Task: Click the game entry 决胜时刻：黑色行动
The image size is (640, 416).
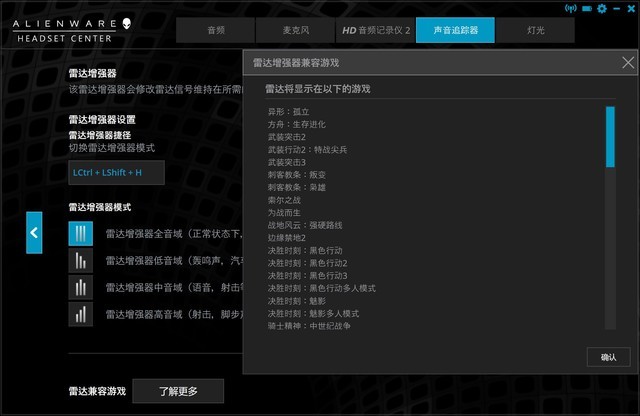Action: (x=305, y=251)
